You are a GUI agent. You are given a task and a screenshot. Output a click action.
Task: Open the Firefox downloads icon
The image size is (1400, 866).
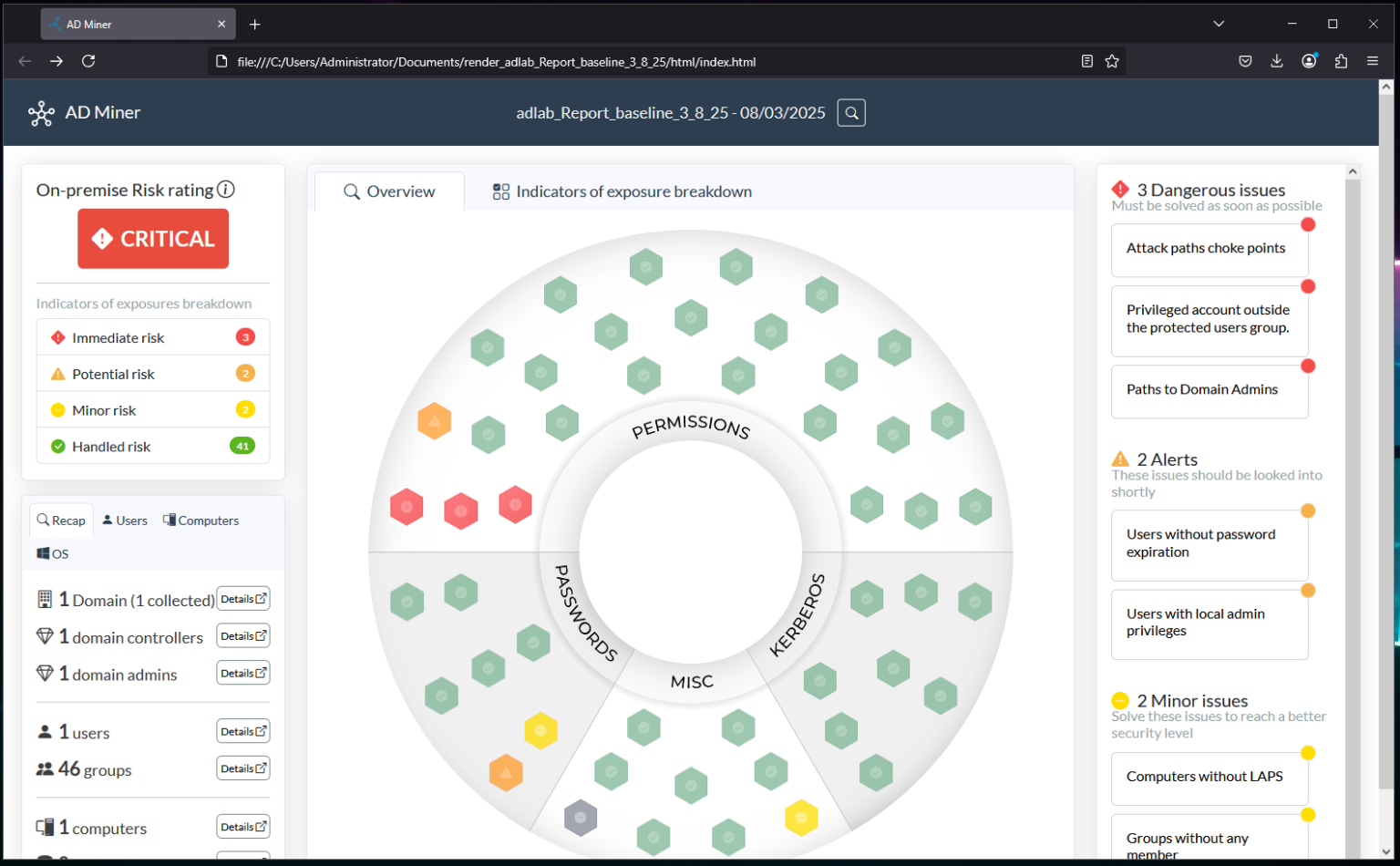pyautogui.click(x=1276, y=61)
